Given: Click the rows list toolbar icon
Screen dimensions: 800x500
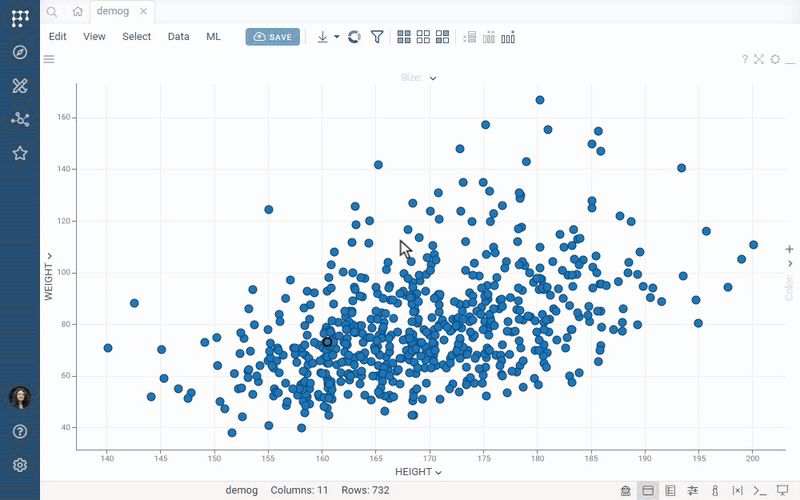Looking at the screenshot, I should (x=470, y=37).
